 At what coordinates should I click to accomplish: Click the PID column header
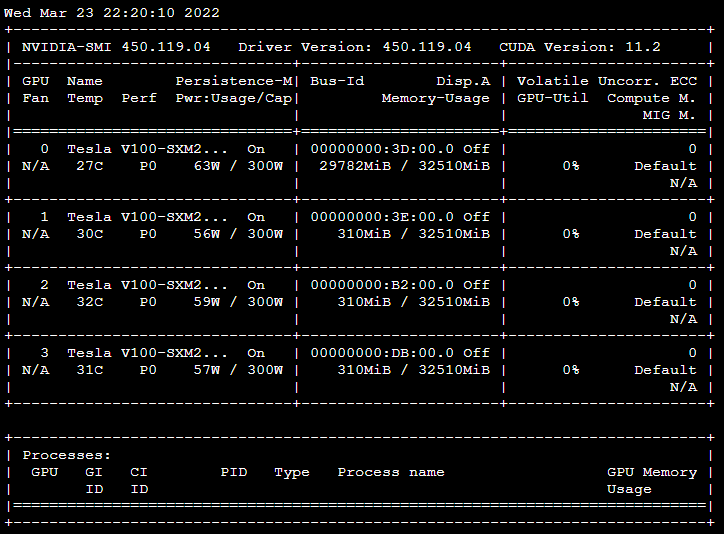234,472
